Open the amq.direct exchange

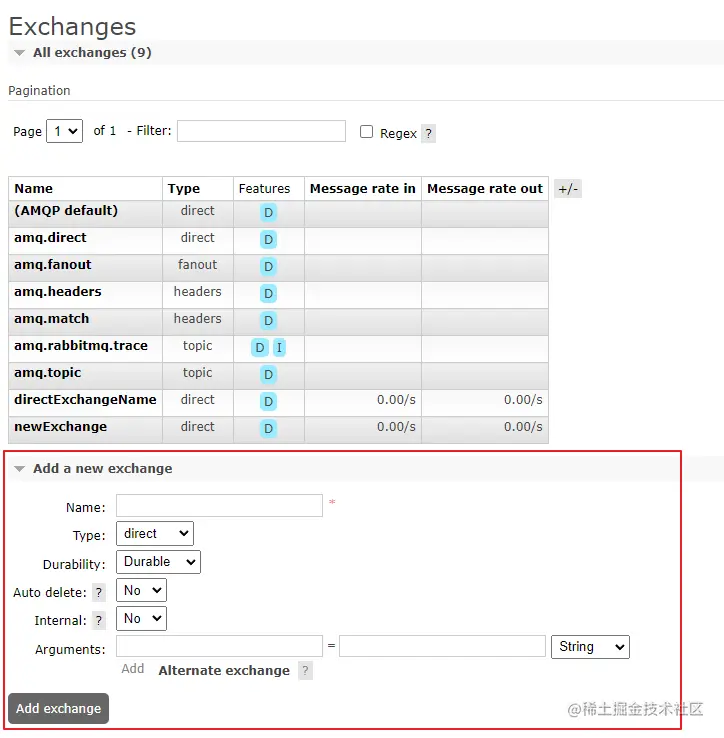pyautogui.click(x=50, y=237)
